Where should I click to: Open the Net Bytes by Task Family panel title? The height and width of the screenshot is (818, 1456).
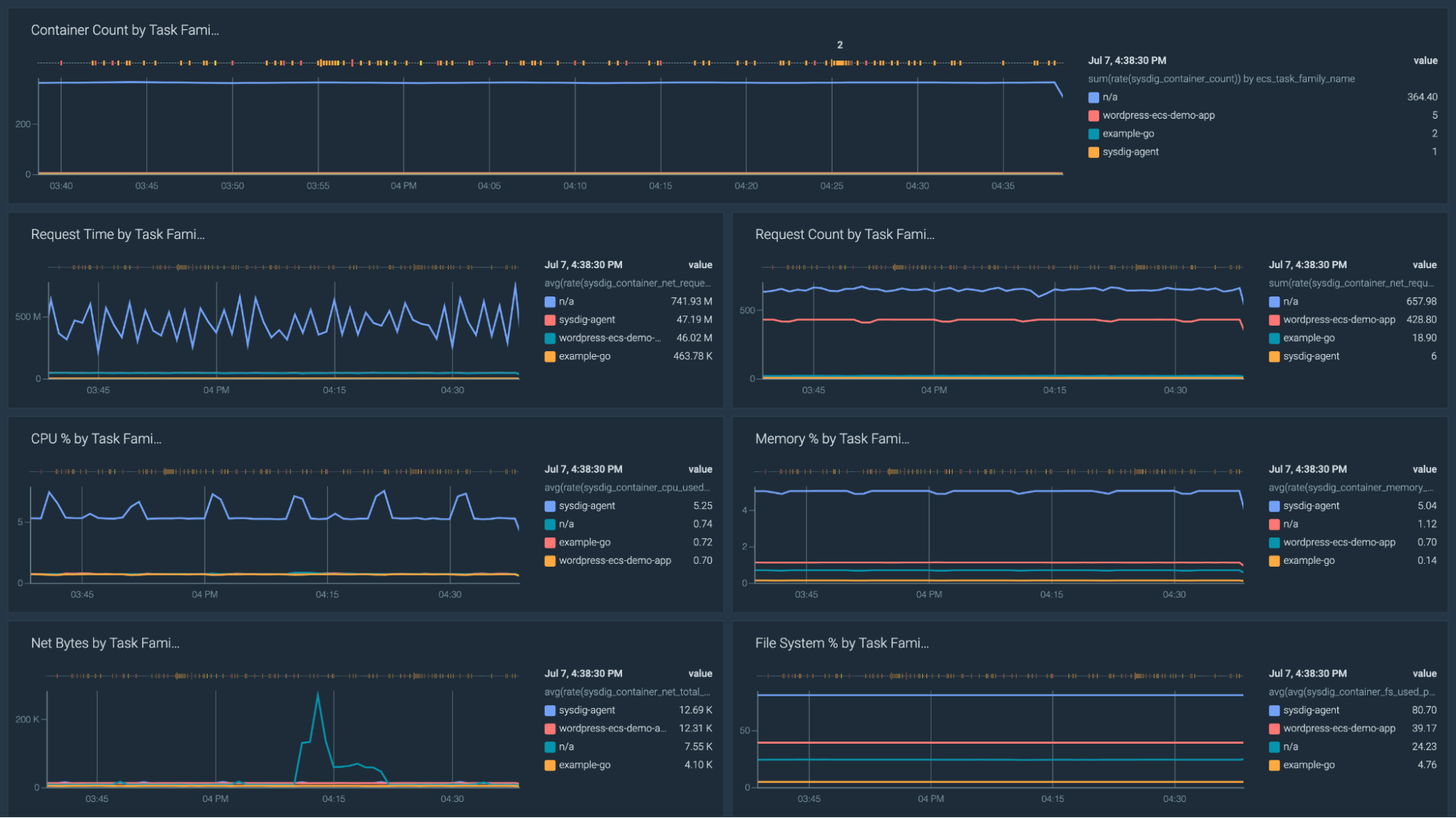(105, 643)
